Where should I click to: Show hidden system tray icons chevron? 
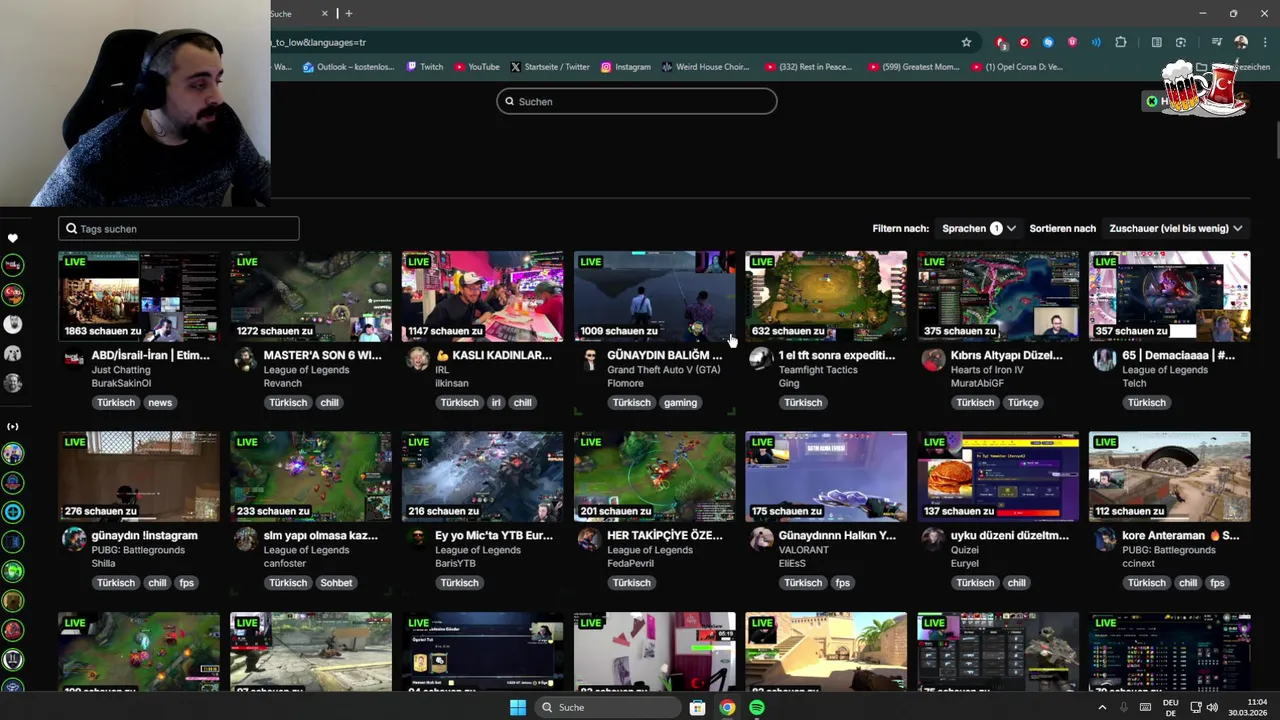click(x=1102, y=707)
